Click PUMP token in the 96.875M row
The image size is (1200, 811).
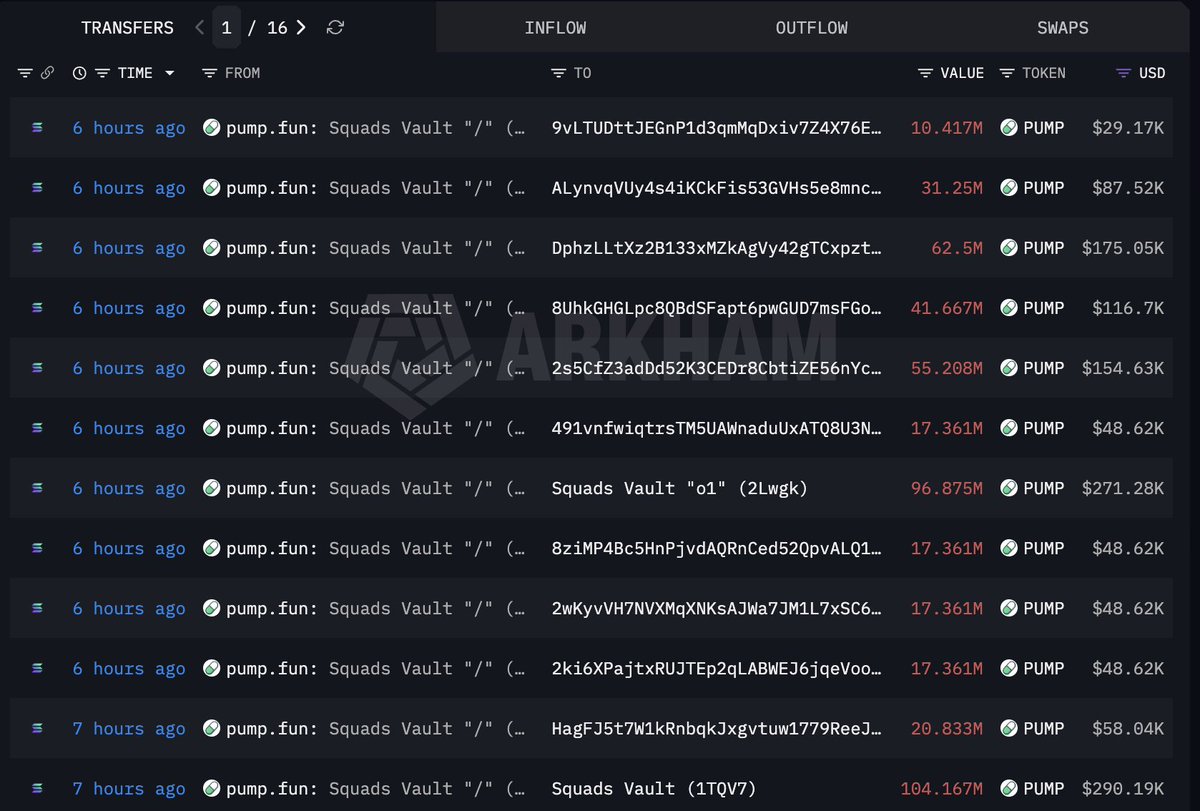1032,488
